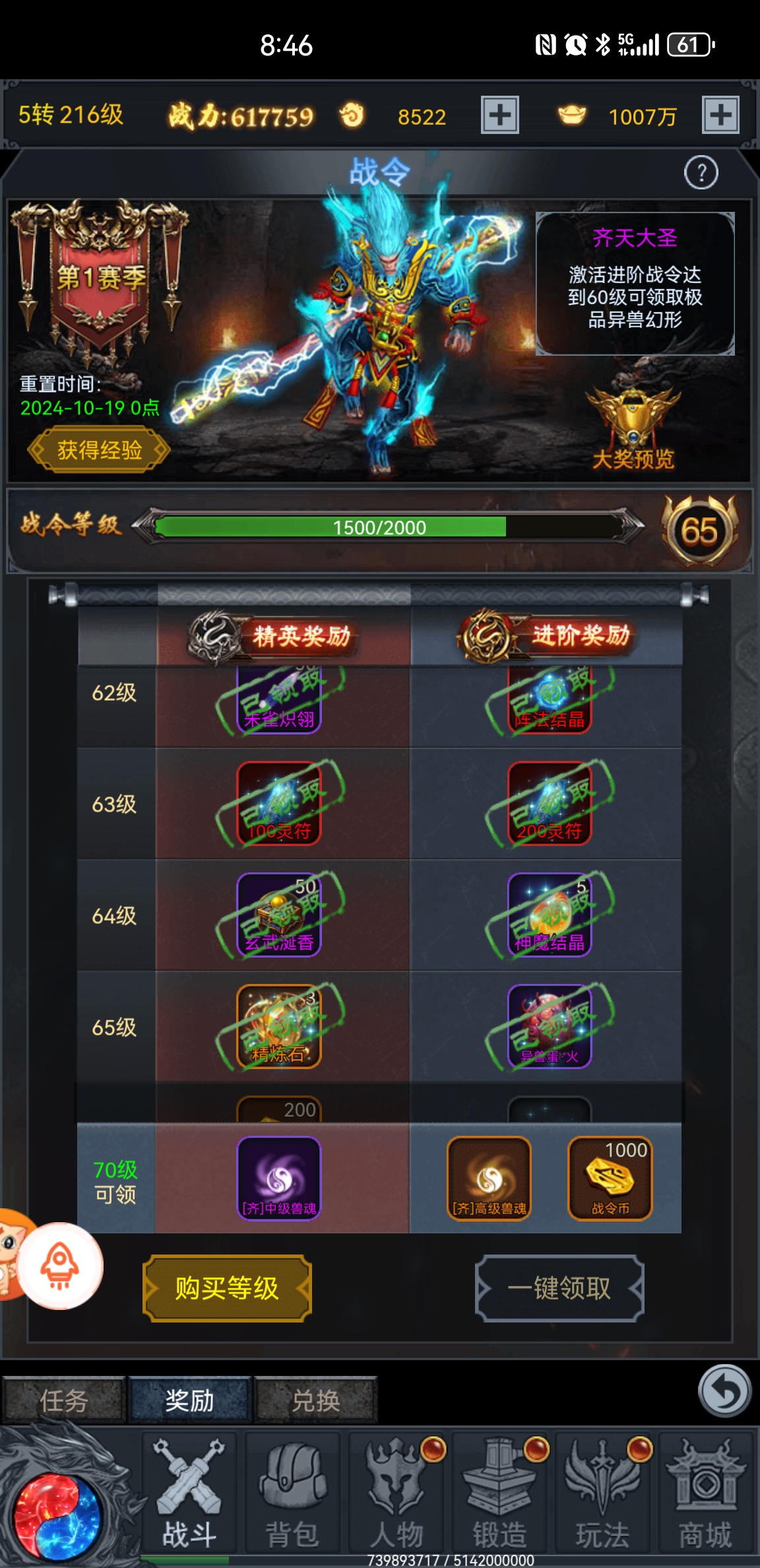This screenshot has width=760, height=1568.
Task: Click the 一键领取 claim all button
Action: click(559, 1288)
